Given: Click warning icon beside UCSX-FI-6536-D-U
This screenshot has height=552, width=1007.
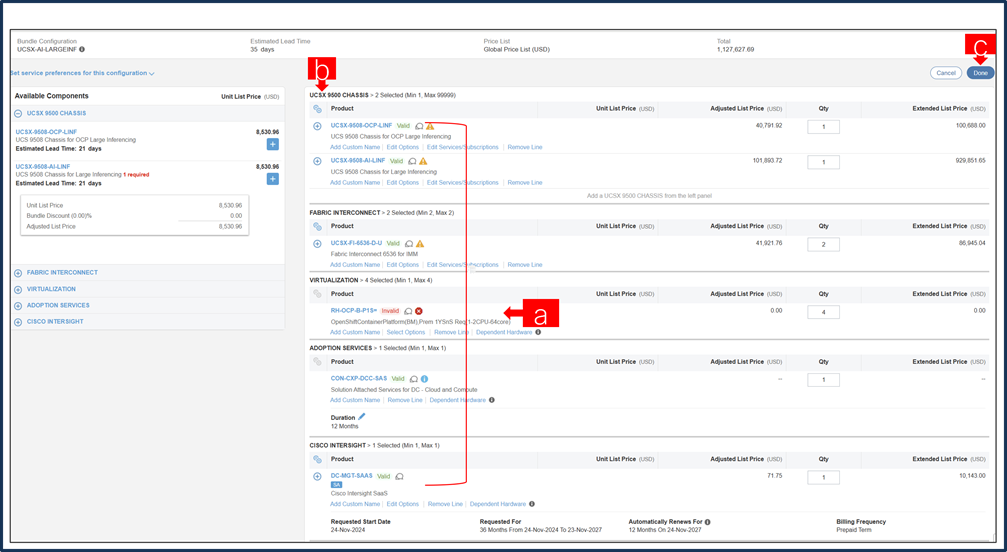Looking at the screenshot, I should tap(420, 243).
